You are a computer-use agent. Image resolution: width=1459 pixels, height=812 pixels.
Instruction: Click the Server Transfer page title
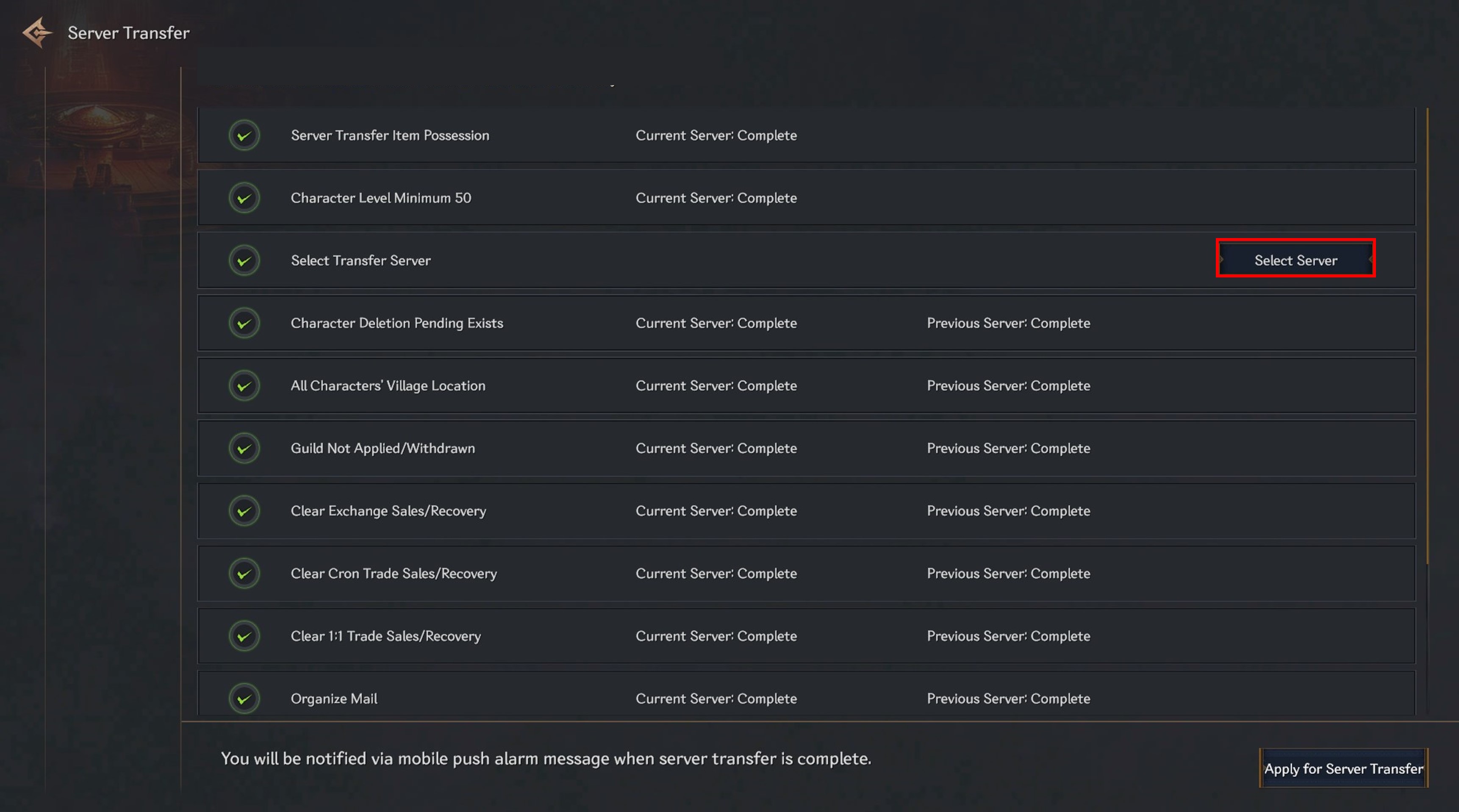pyautogui.click(x=128, y=33)
